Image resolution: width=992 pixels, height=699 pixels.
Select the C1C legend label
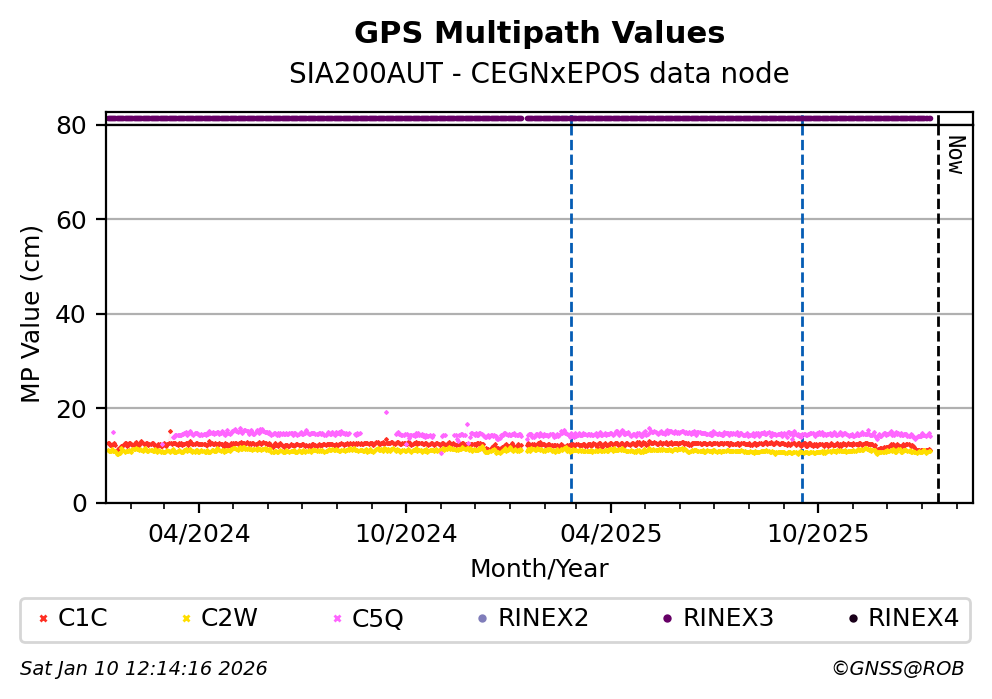82,619
